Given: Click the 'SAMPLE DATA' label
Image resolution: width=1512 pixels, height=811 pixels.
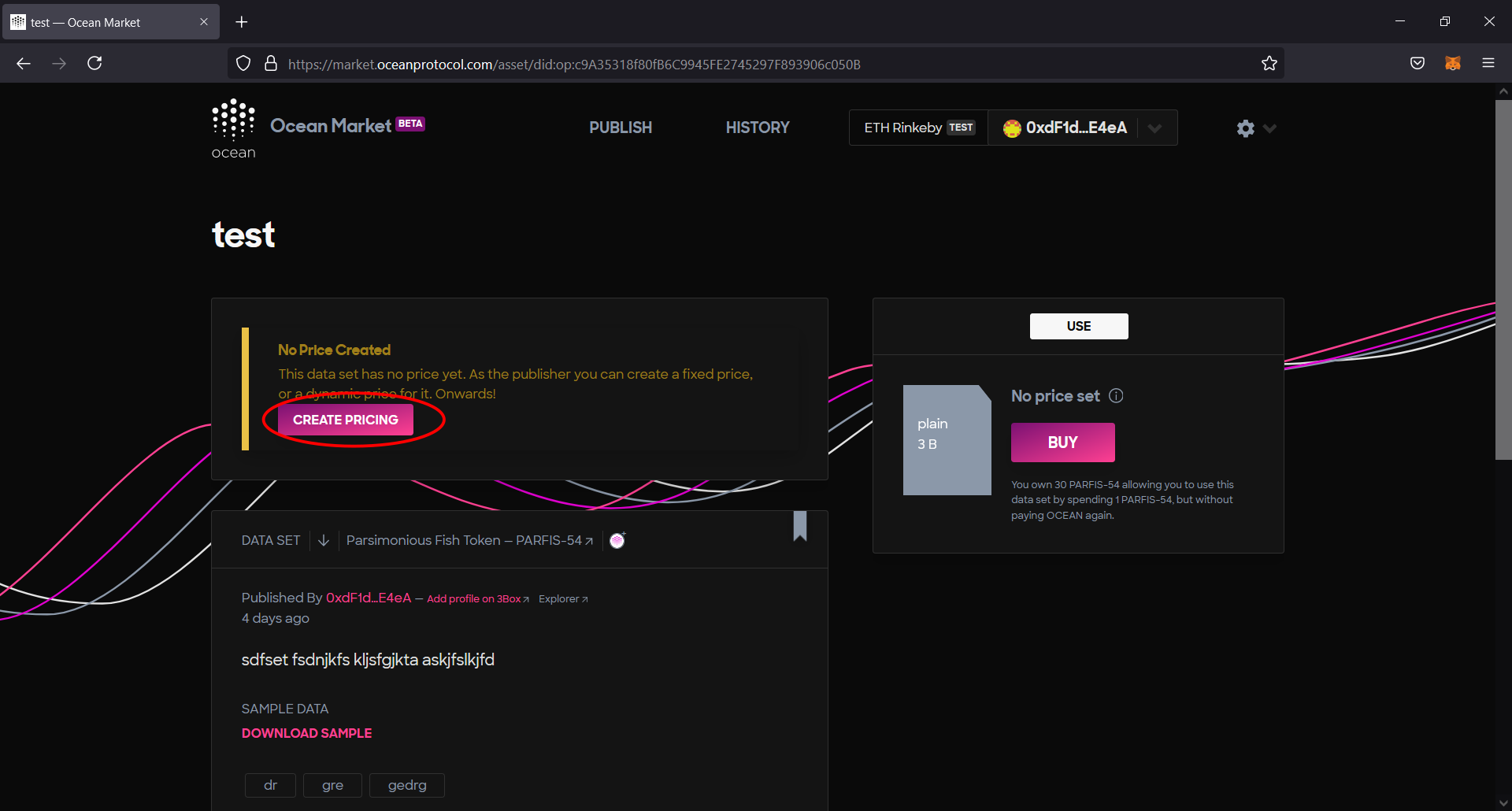Looking at the screenshot, I should tap(285, 709).
